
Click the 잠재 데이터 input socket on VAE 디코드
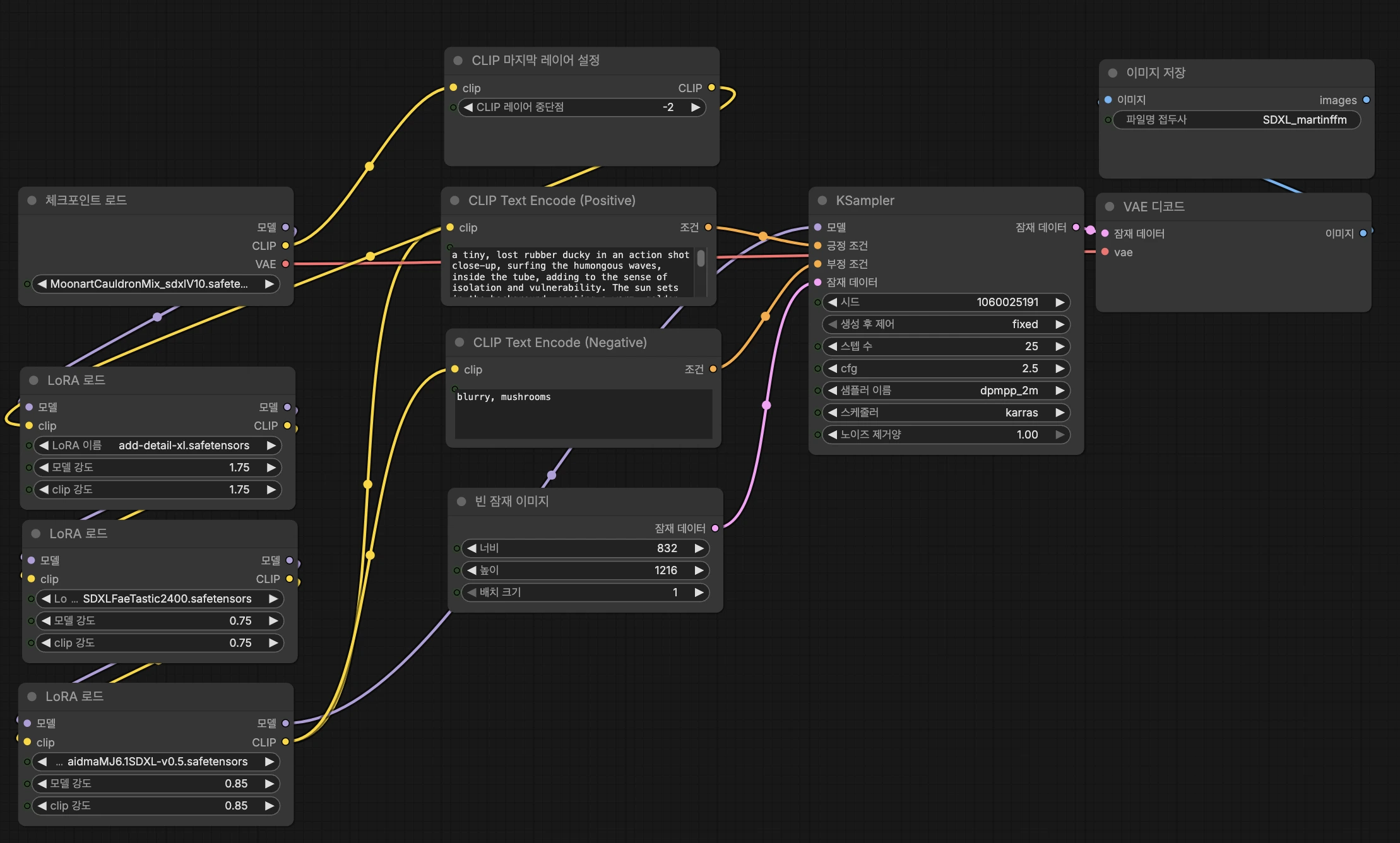[x=1105, y=233]
